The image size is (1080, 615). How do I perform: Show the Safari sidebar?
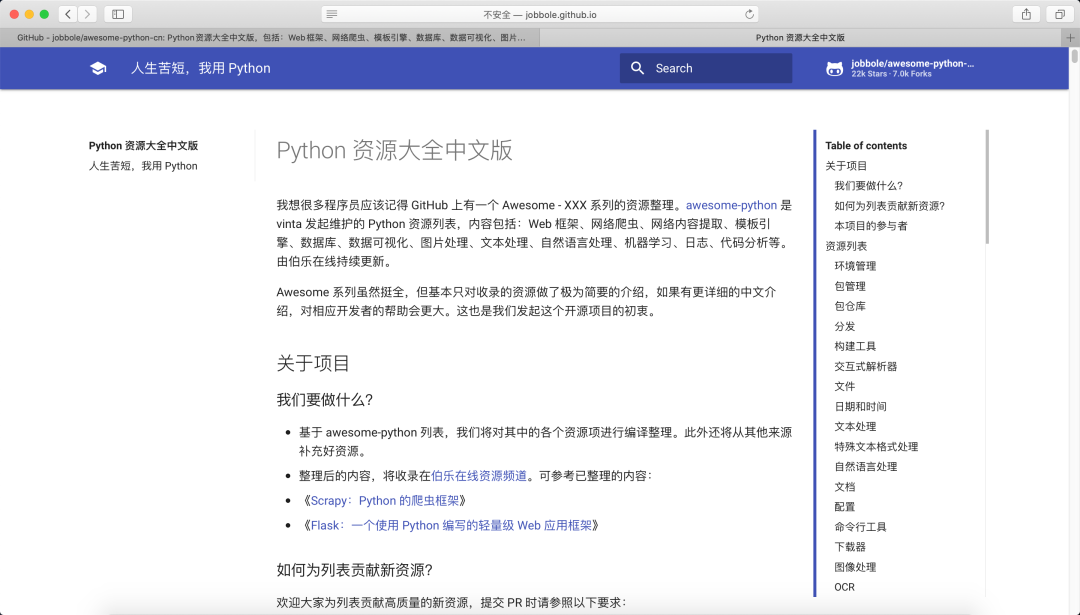[x=118, y=14]
